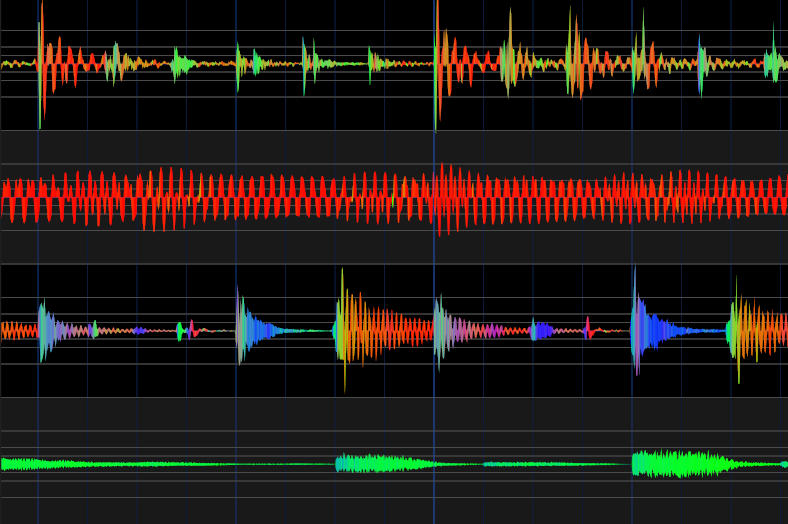Click the red waveform's largest peak near center

[442, 197]
